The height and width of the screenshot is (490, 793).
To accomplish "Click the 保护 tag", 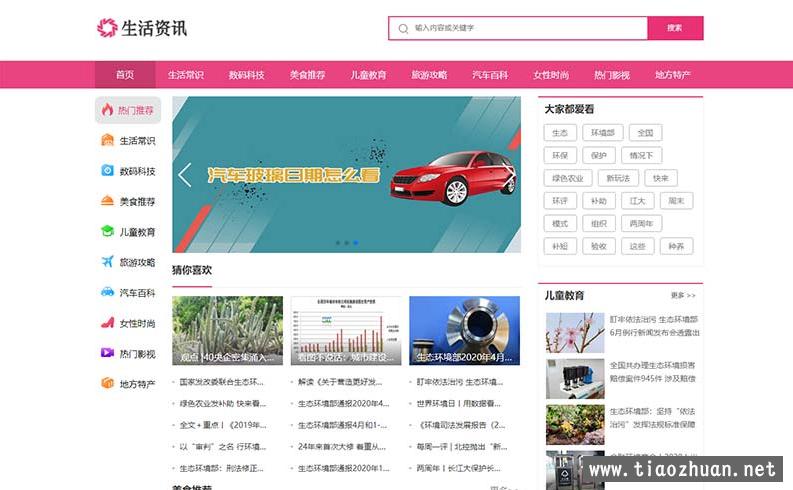I will [599, 156].
